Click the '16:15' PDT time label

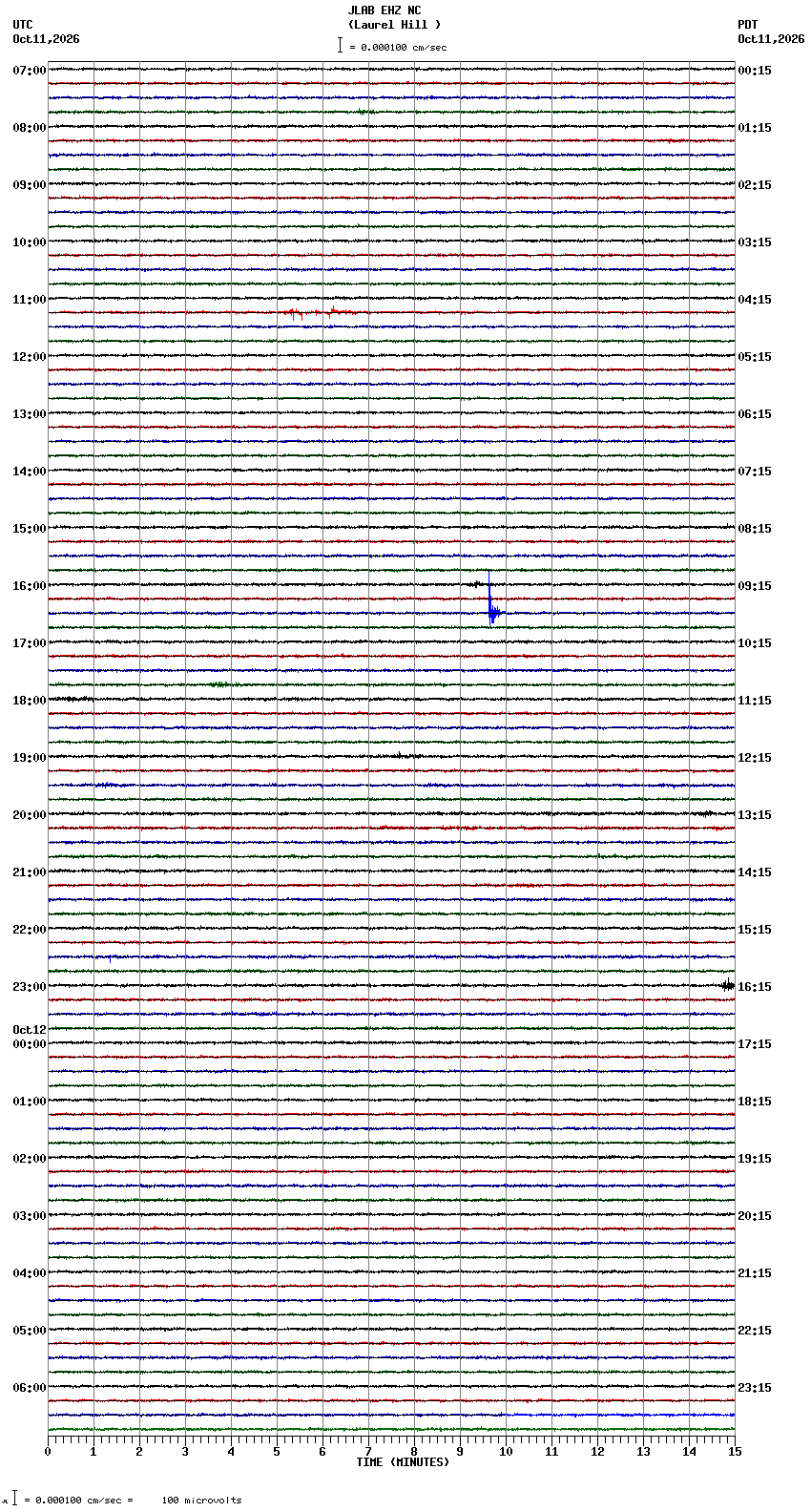(x=755, y=987)
